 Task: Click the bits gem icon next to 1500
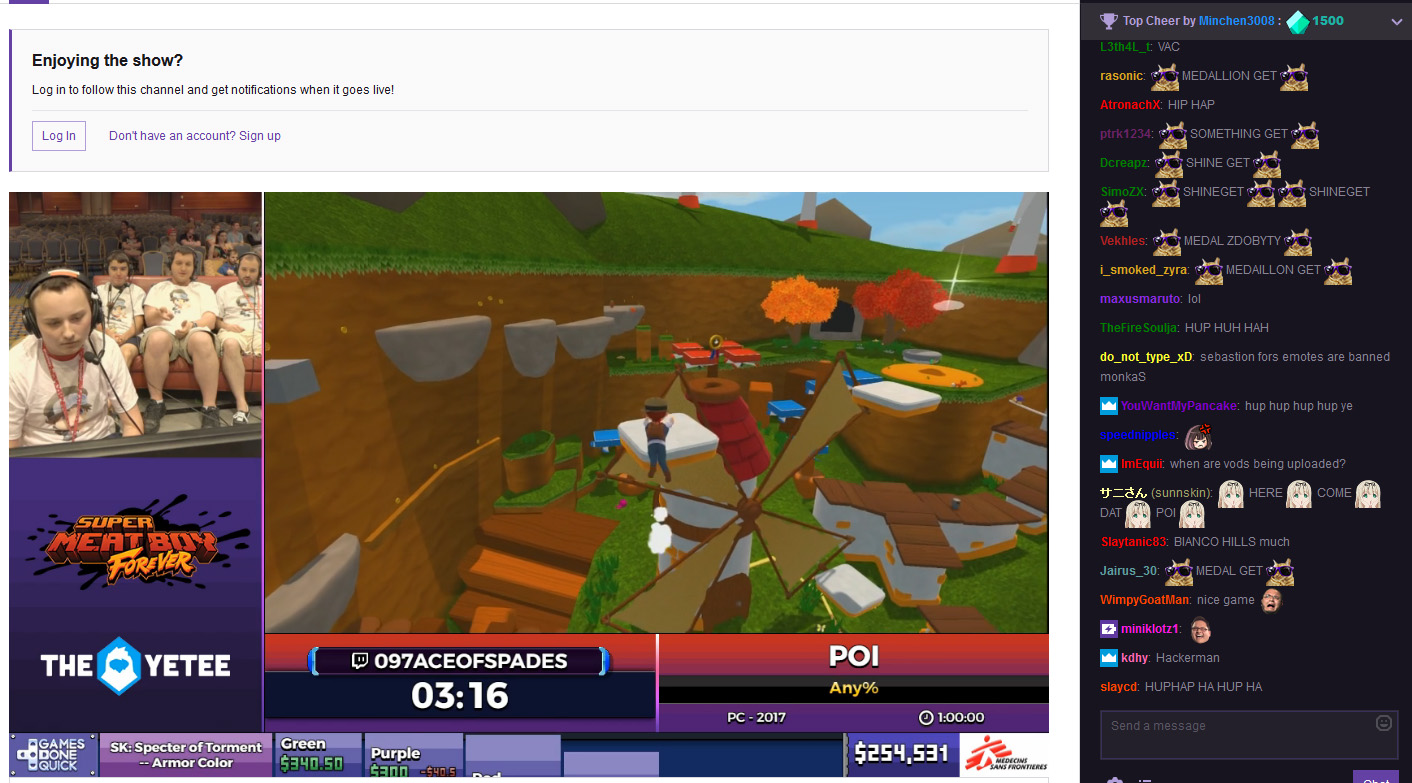[1296, 20]
